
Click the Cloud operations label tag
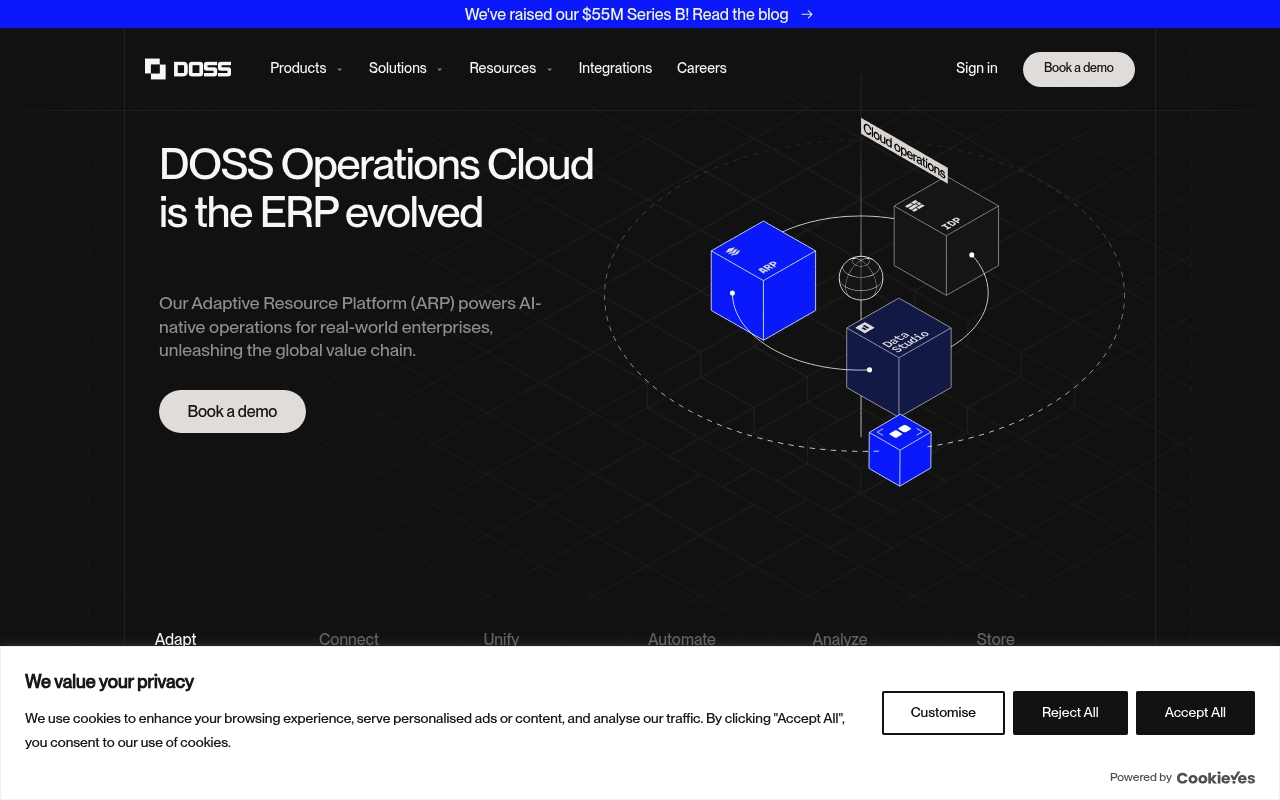[x=904, y=150]
